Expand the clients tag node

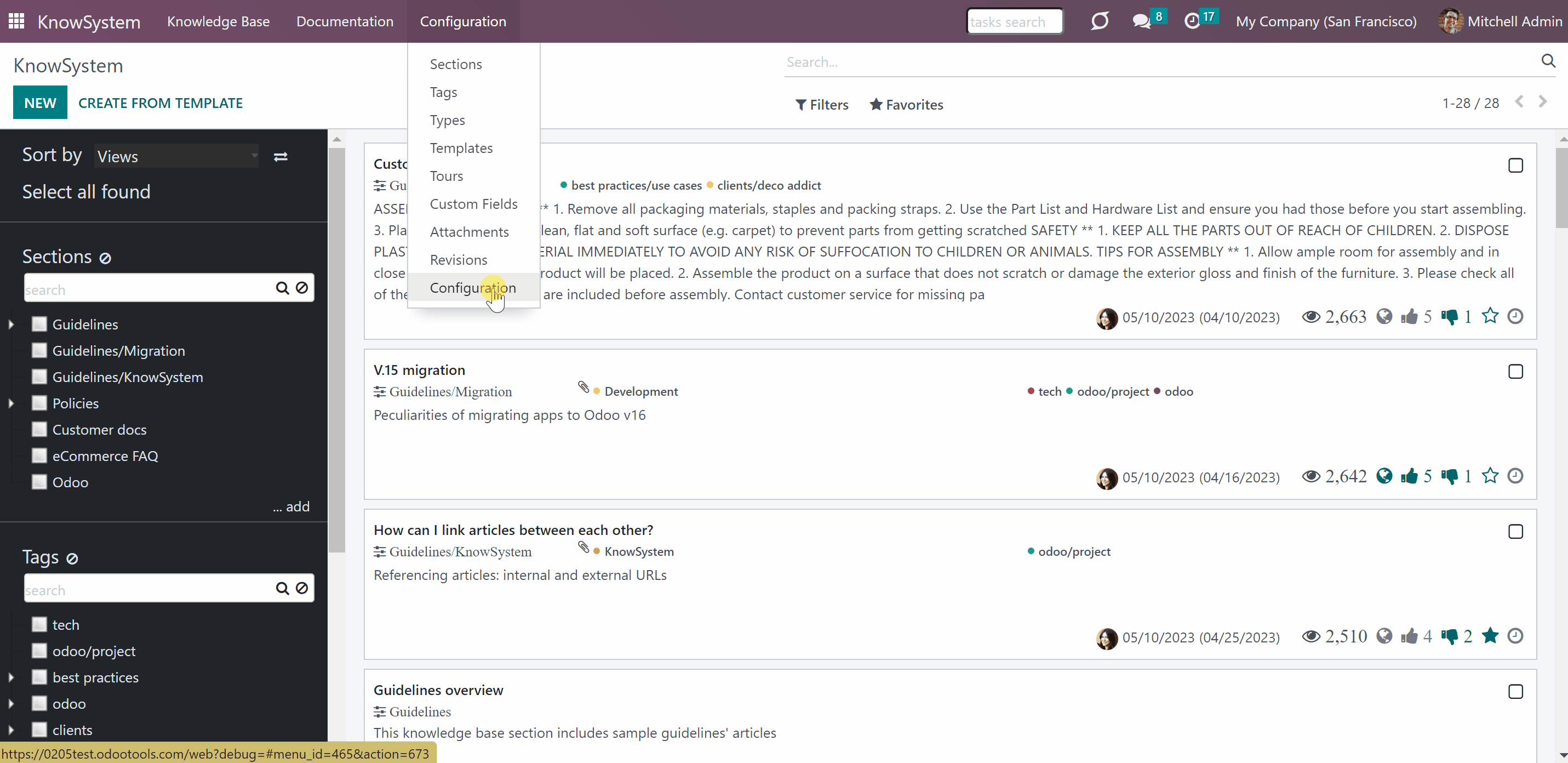11,730
